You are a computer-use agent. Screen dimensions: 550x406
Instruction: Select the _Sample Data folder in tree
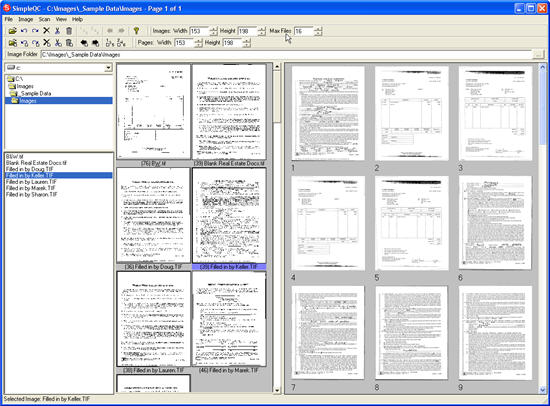pos(35,93)
